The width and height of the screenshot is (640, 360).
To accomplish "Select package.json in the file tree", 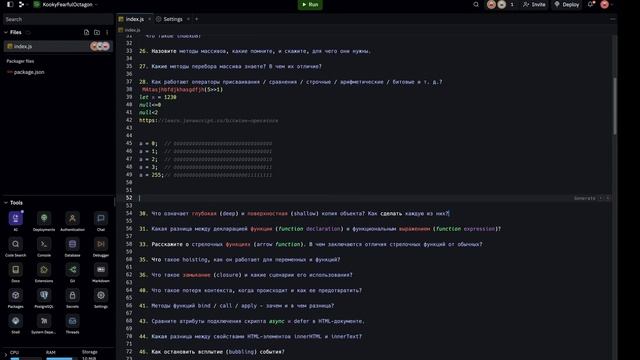I will click(x=29, y=72).
